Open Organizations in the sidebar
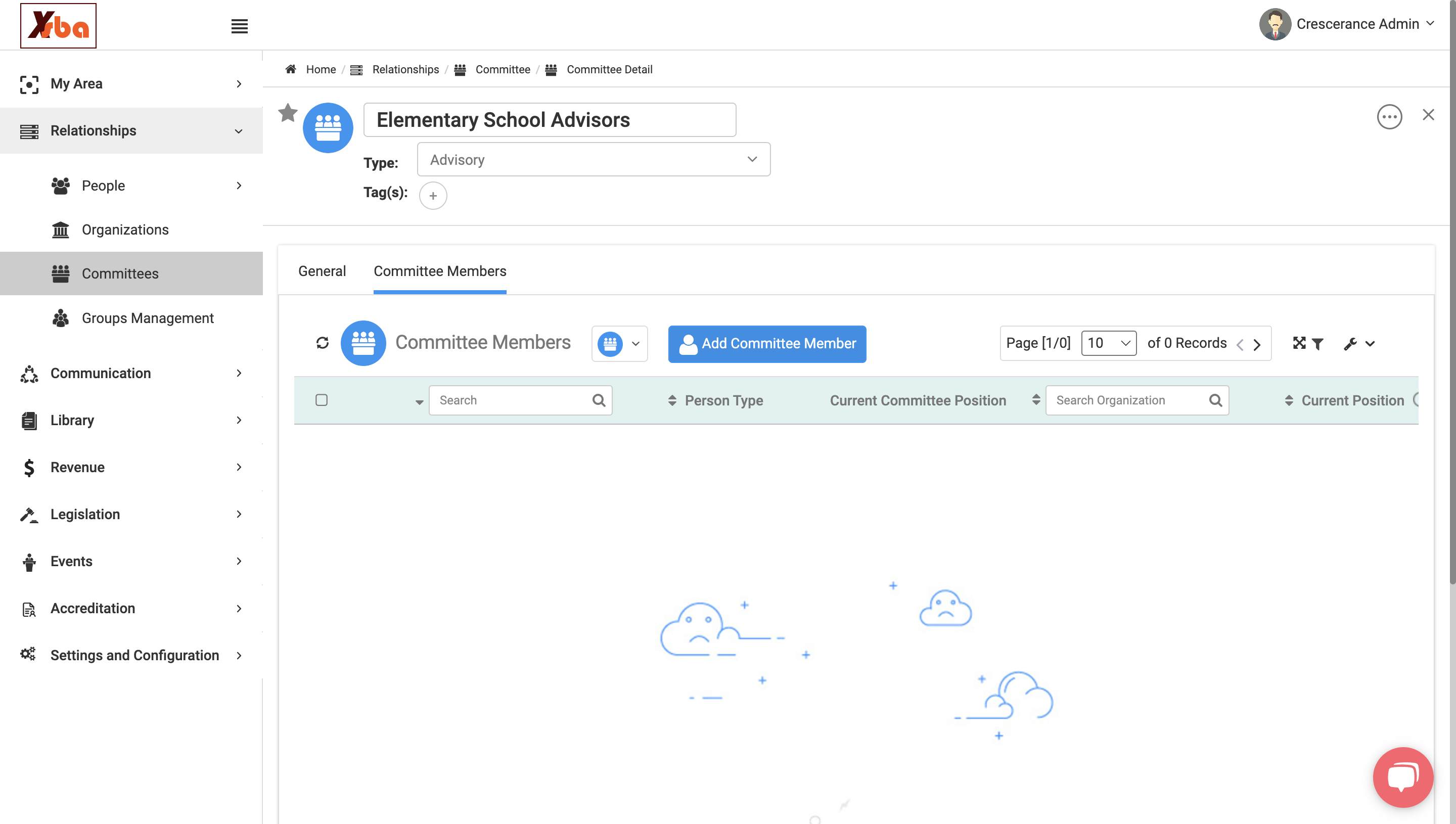This screenshot has width=1456, height=824. coord(125,229)
